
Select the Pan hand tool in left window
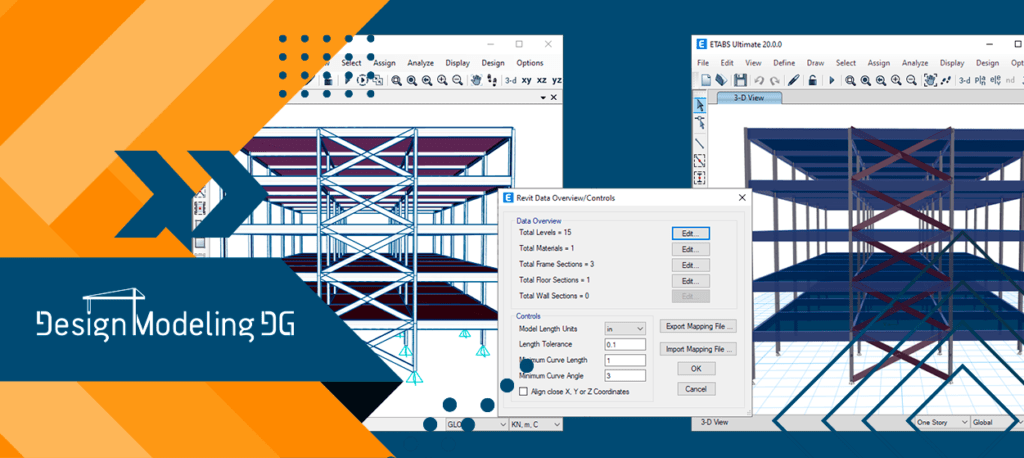[x=476, y=80]
